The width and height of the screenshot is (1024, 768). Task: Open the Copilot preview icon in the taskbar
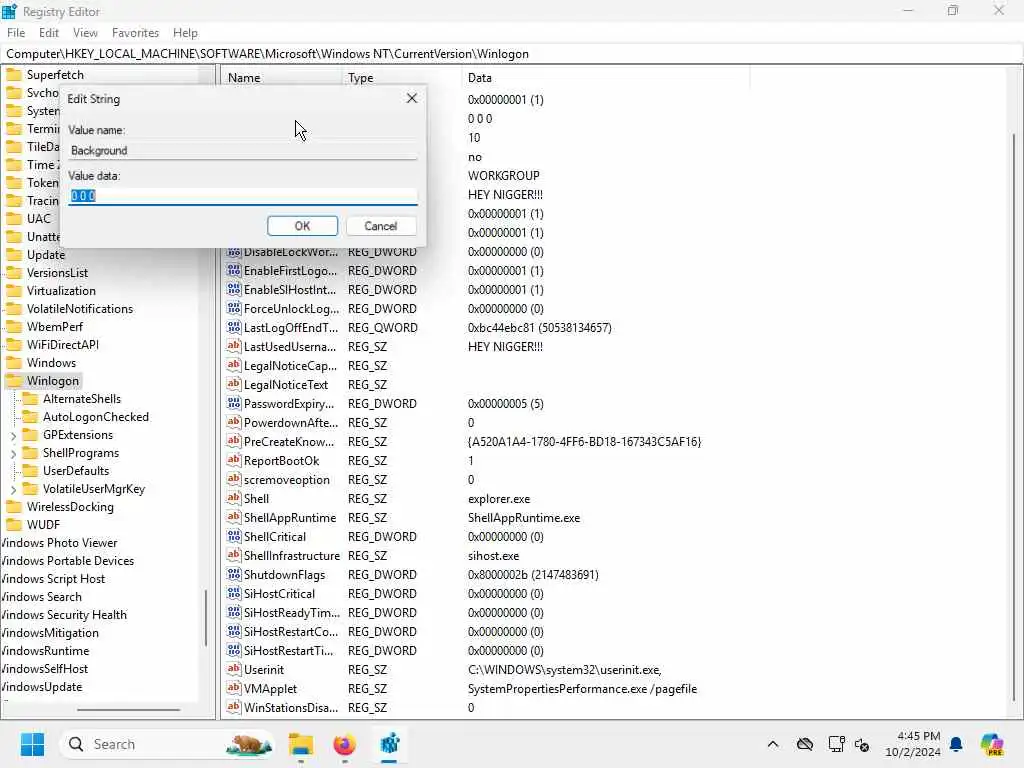pos(992,744)
